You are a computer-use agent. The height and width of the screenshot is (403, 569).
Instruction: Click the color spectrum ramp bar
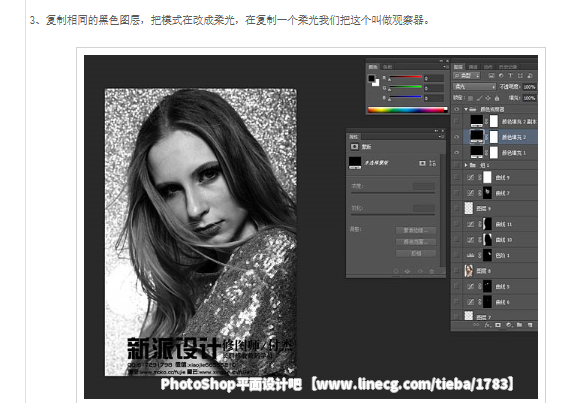(x=408, y=110)
